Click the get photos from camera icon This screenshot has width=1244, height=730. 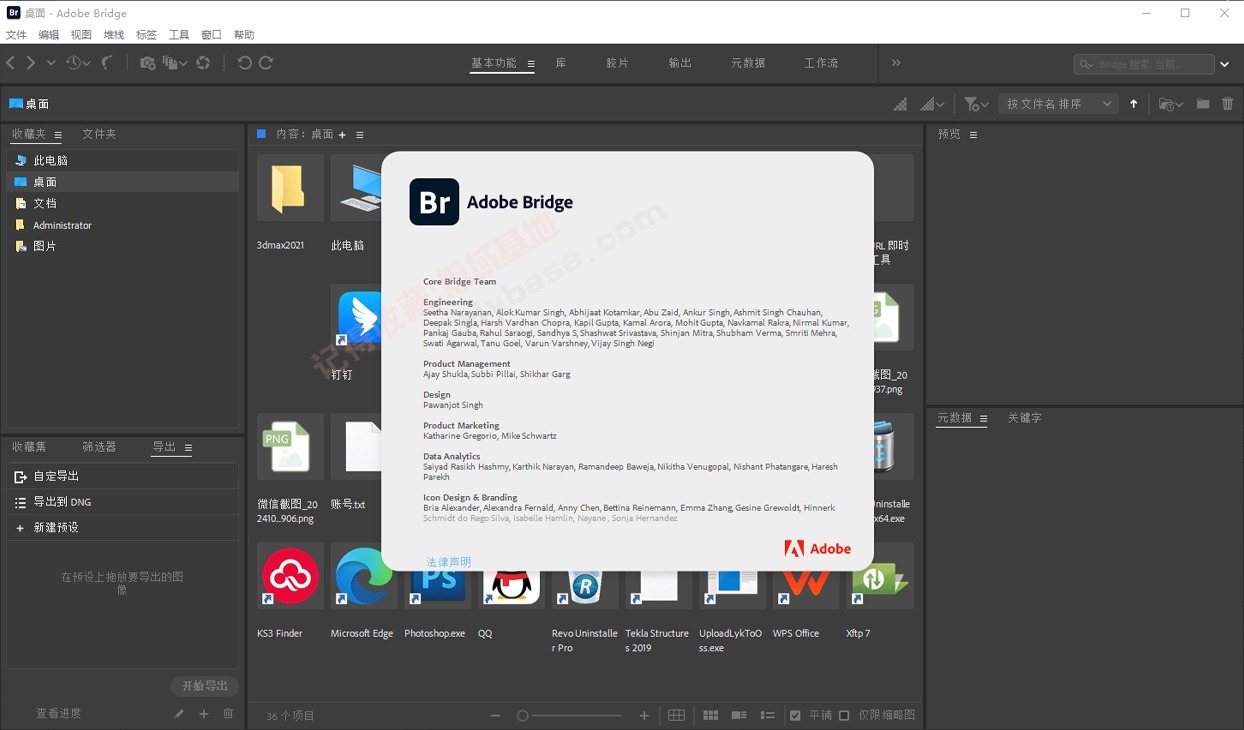coord(148,63)
